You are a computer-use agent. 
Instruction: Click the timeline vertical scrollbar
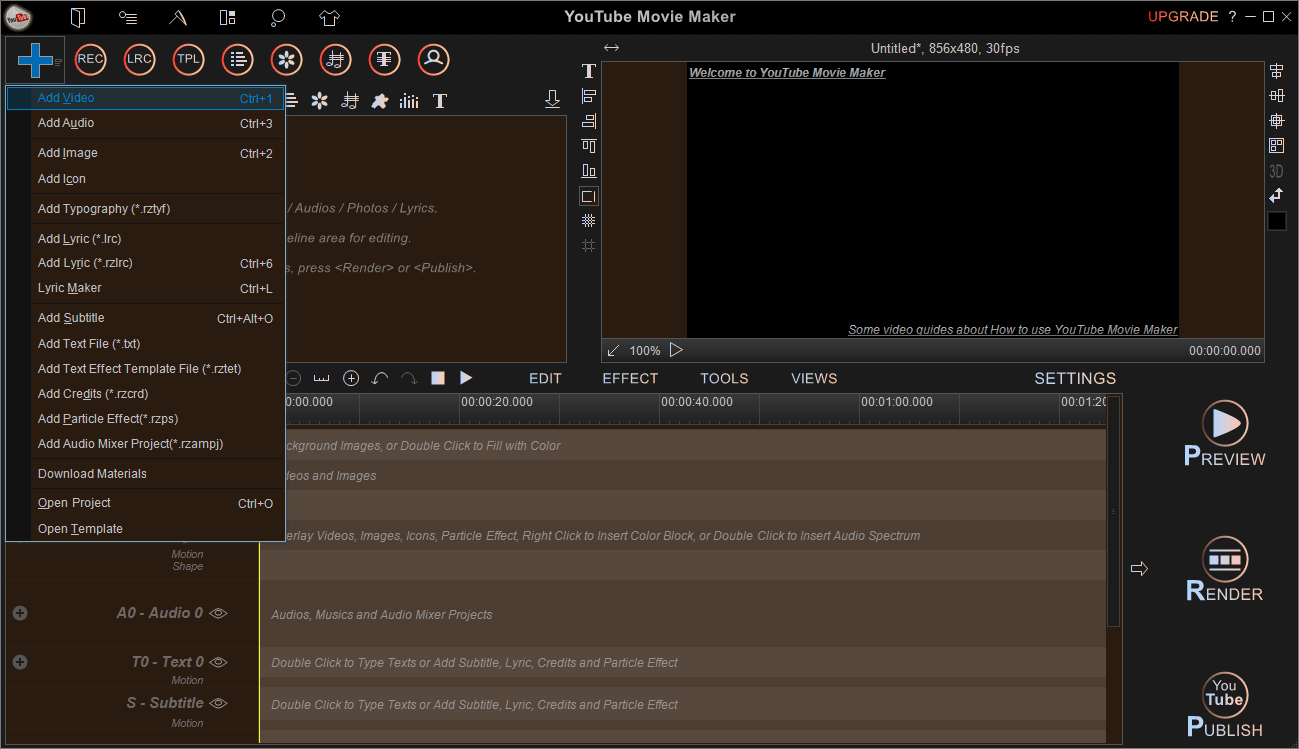1114,510
